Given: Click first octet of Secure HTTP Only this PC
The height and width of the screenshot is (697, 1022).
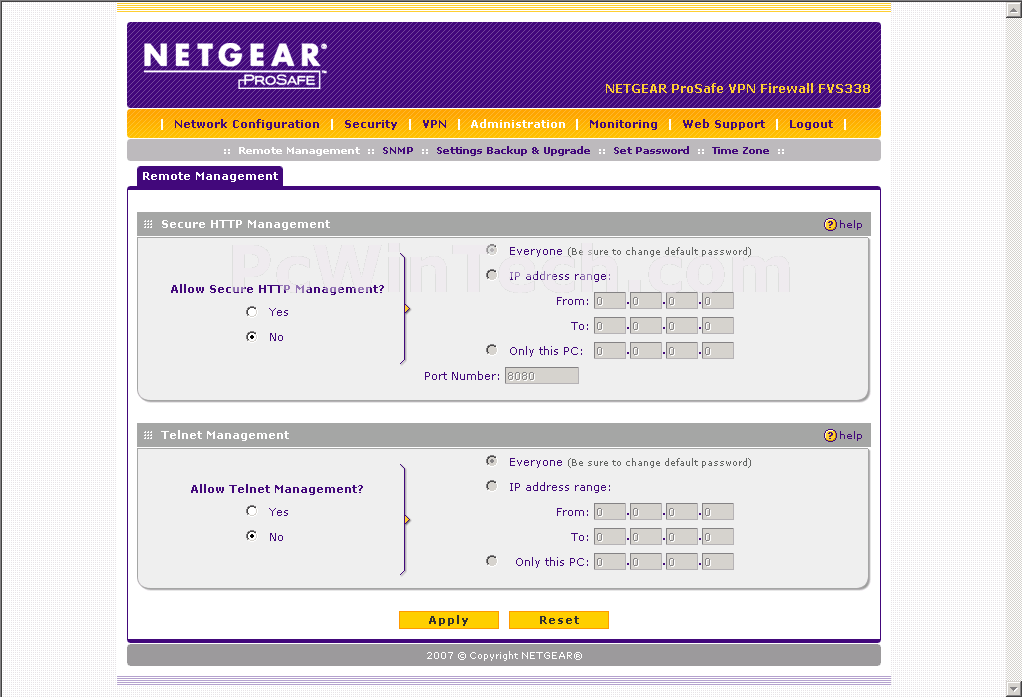Looking at the screenshot, I should (x=610, y=351).
